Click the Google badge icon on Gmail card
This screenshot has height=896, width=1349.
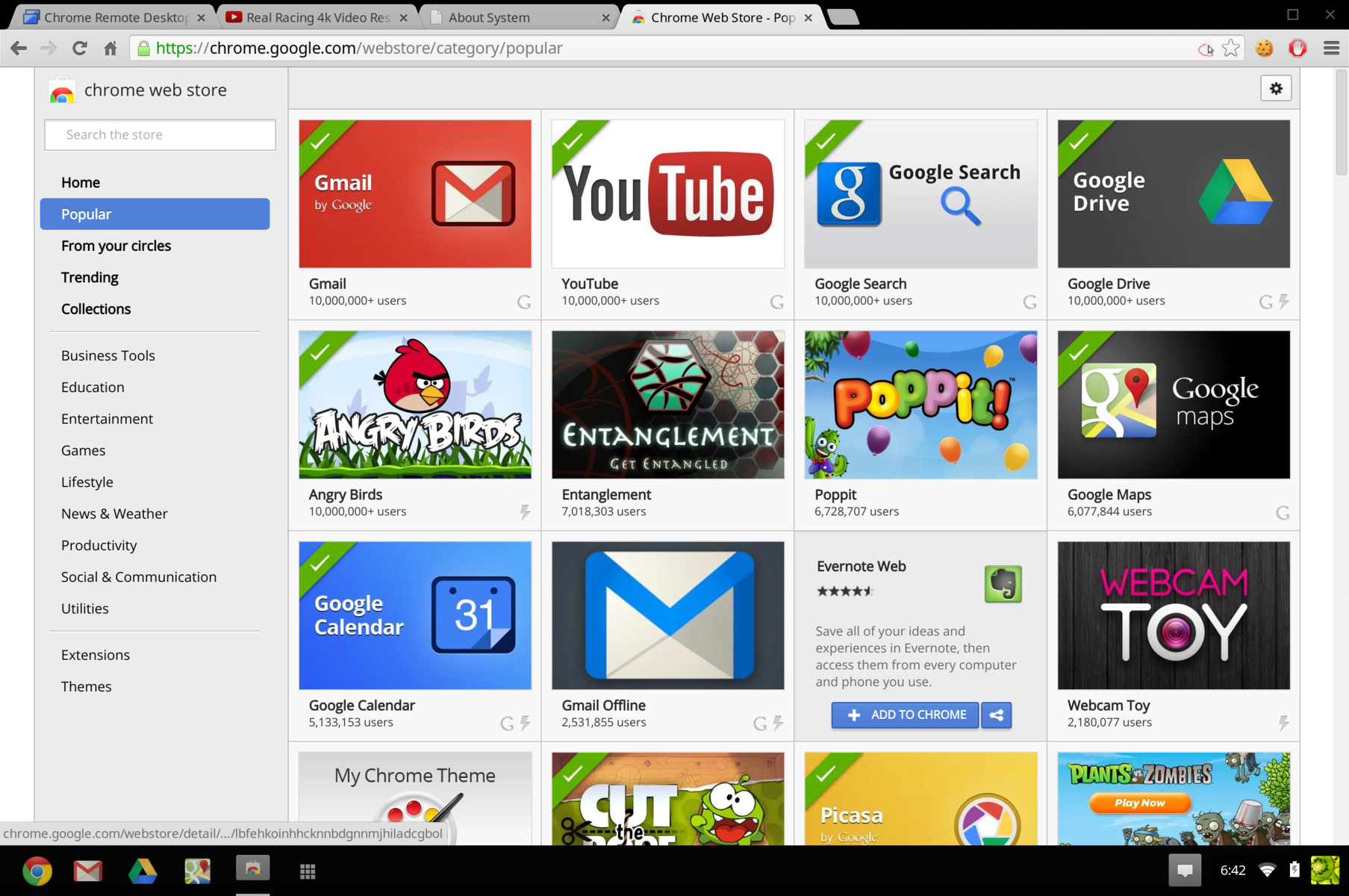(x=524, y=302)
